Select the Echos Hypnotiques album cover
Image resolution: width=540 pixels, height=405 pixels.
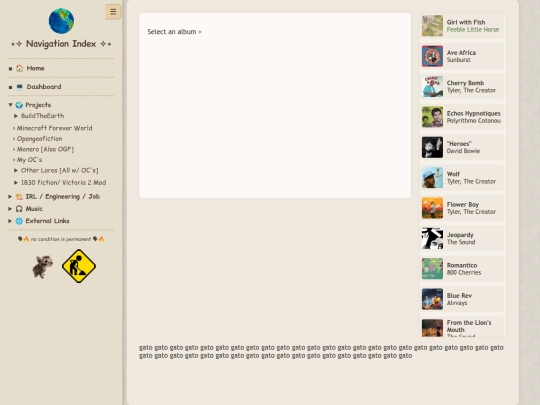point(433,117)
